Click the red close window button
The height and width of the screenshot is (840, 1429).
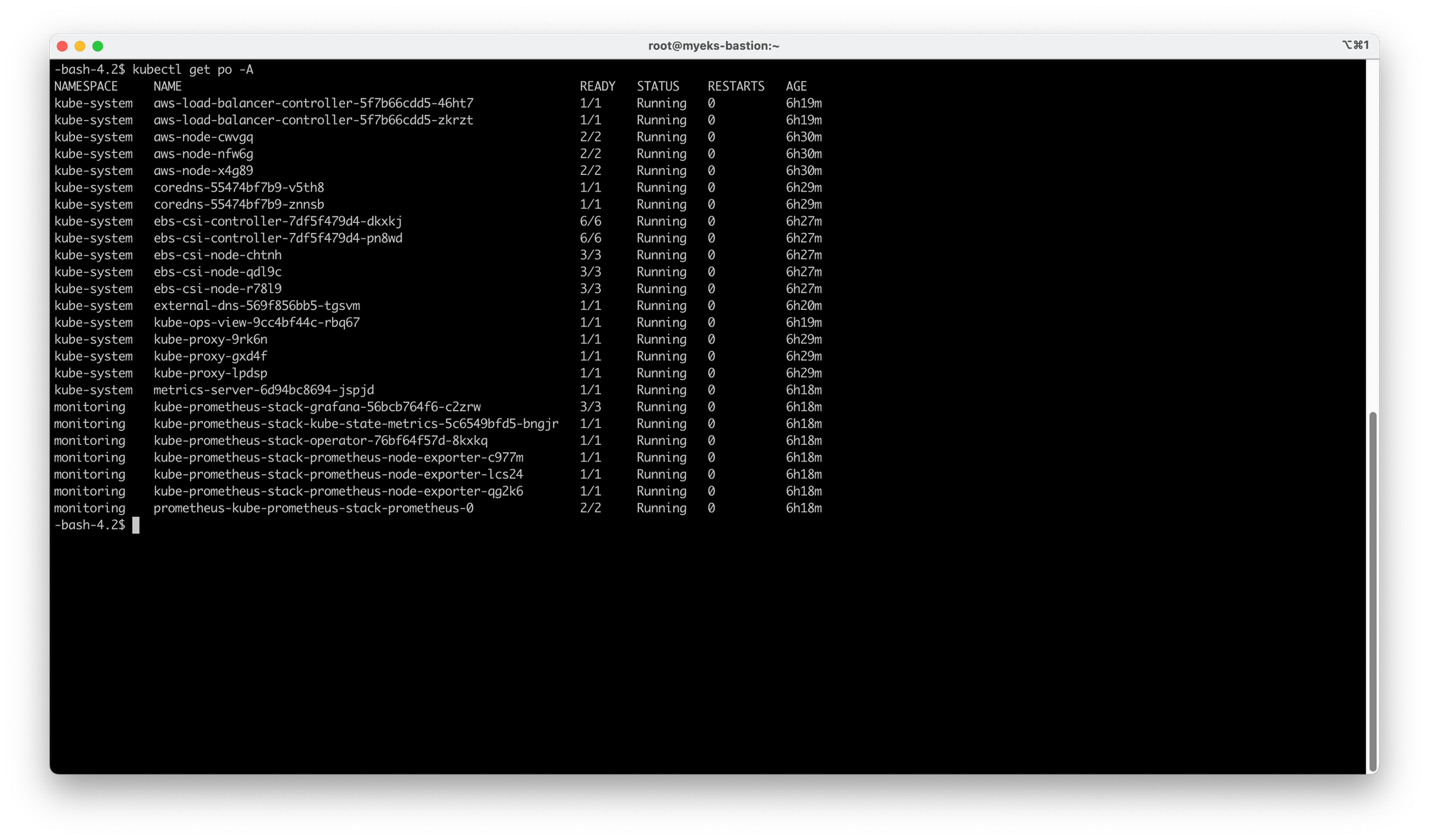tap(62, 46)
